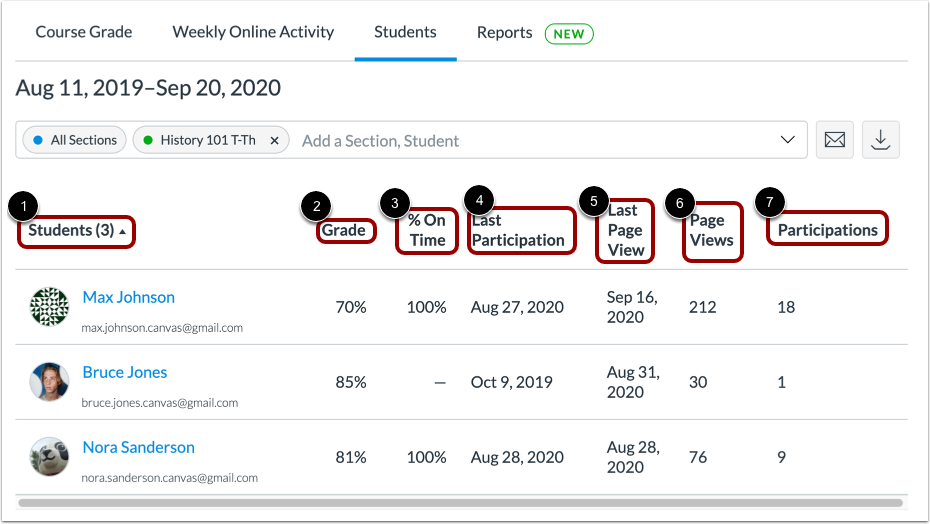Viewport: 930px width, 524px height.
Task: Sort by the Page Views column
Action: 712,231
